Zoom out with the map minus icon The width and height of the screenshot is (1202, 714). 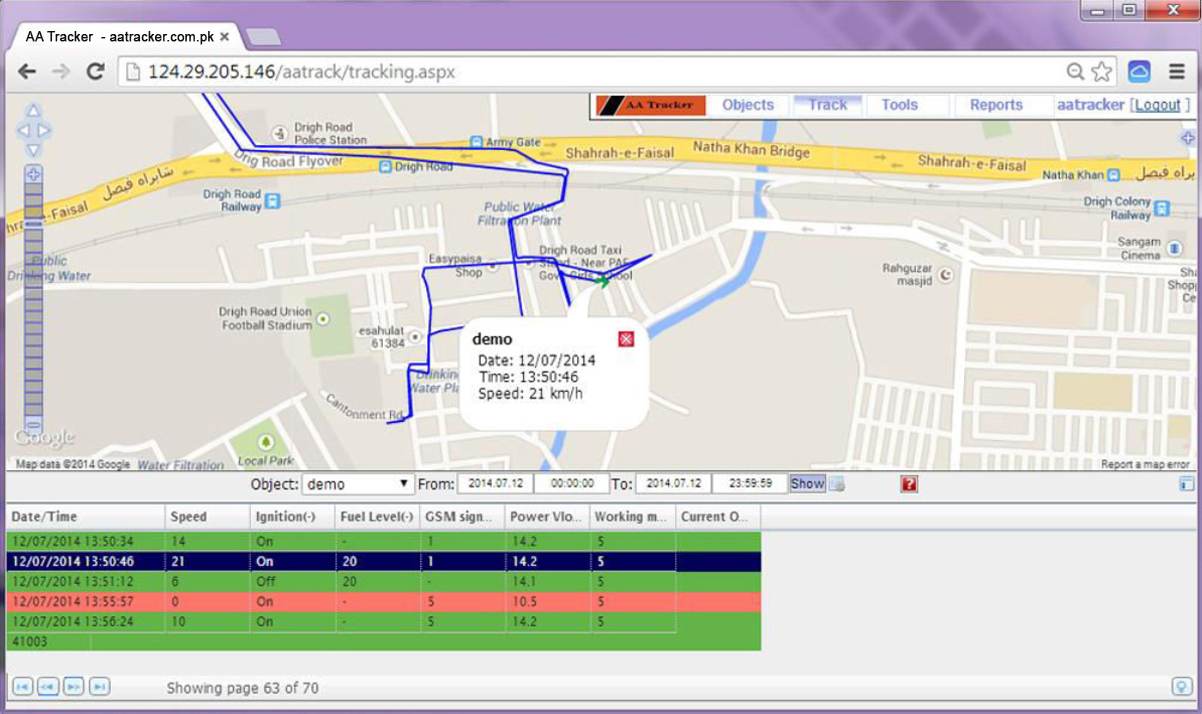[35, 424]
